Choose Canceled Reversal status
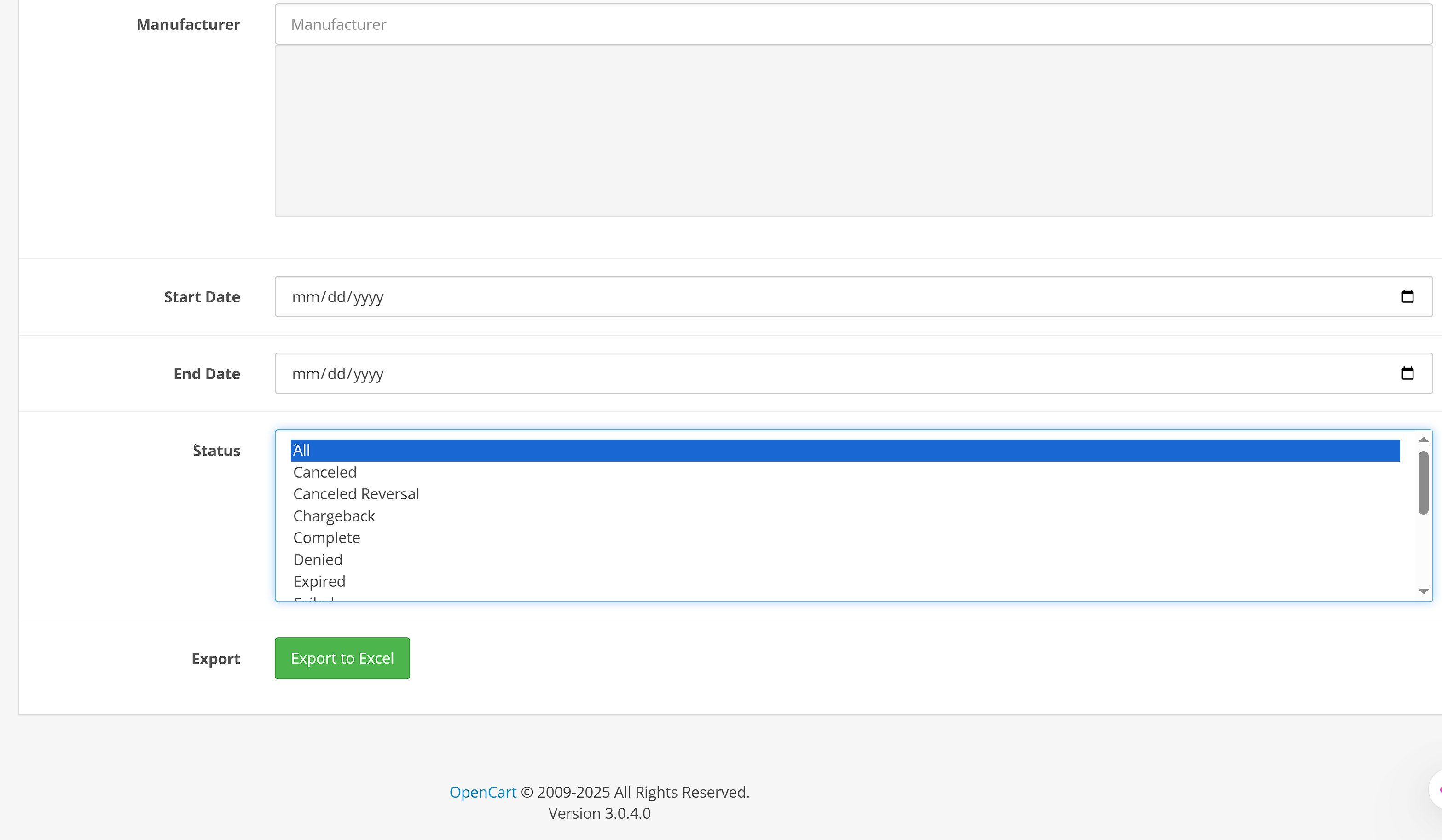The image size is (1442, 840). [x=356, y=494]
